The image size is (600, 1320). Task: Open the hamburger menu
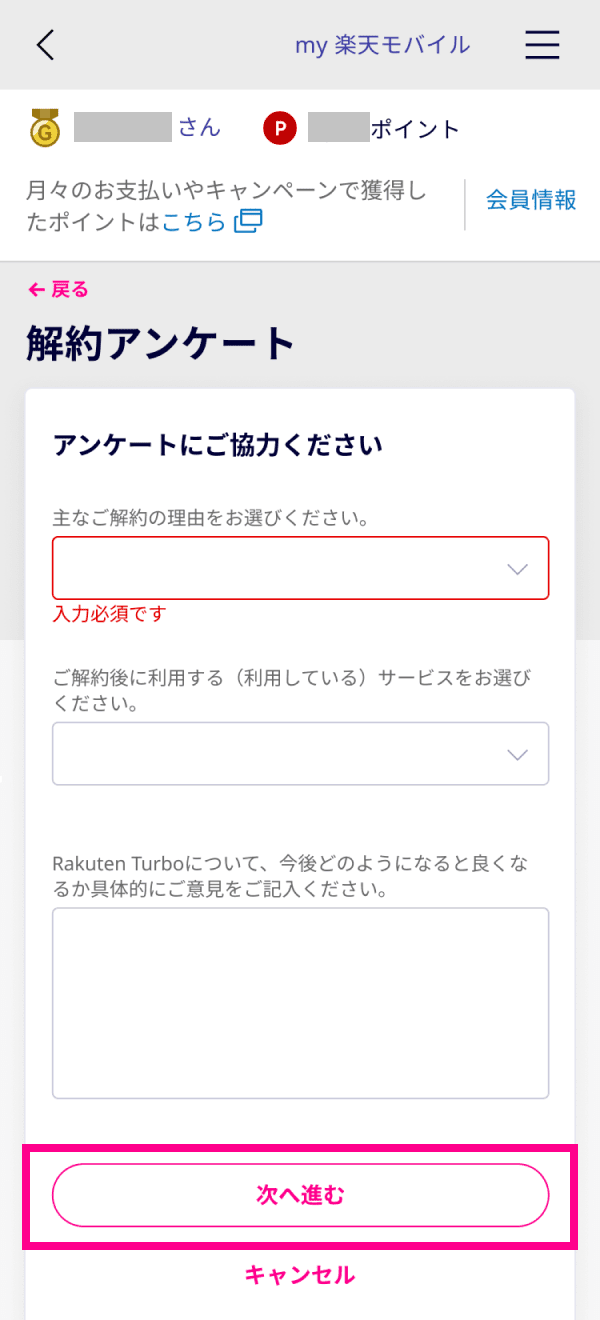[542, 45]
